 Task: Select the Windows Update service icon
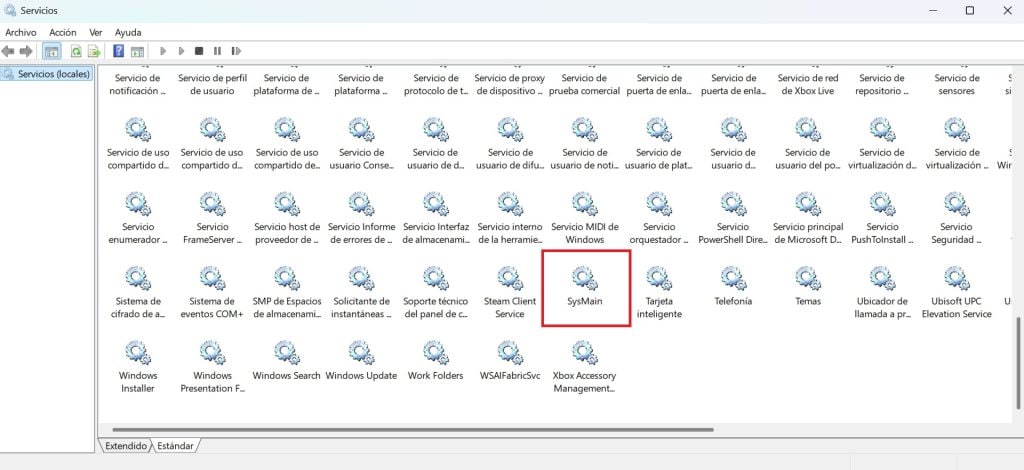click(361, 353)
